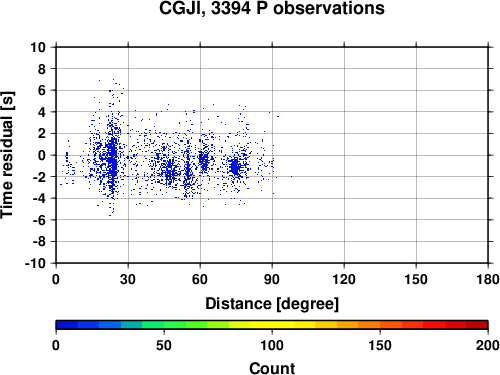
Task: Select the y-axis tick label 8
Action: pos(42,69)
